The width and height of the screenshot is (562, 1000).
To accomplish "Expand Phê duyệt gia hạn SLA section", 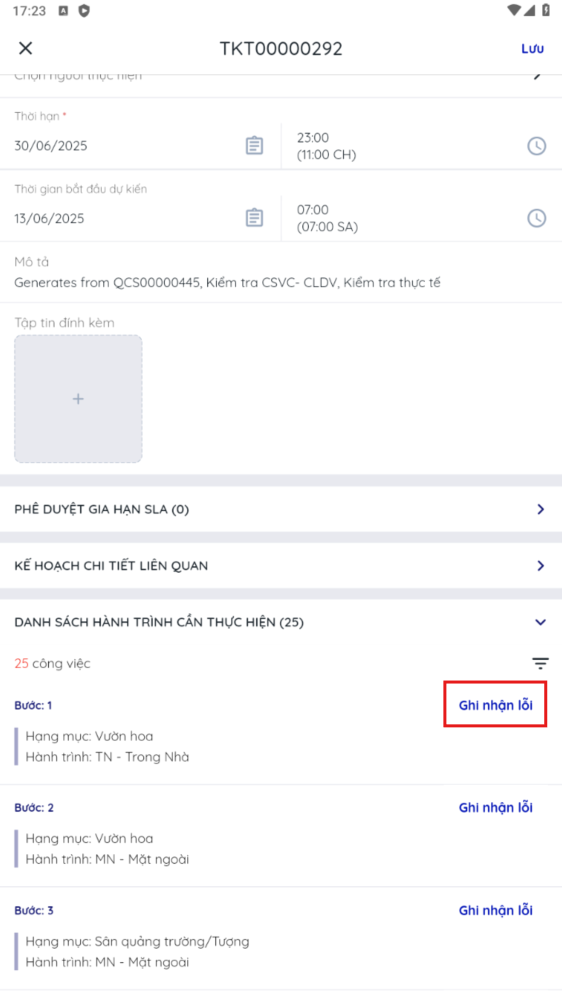I will point(281,509).
